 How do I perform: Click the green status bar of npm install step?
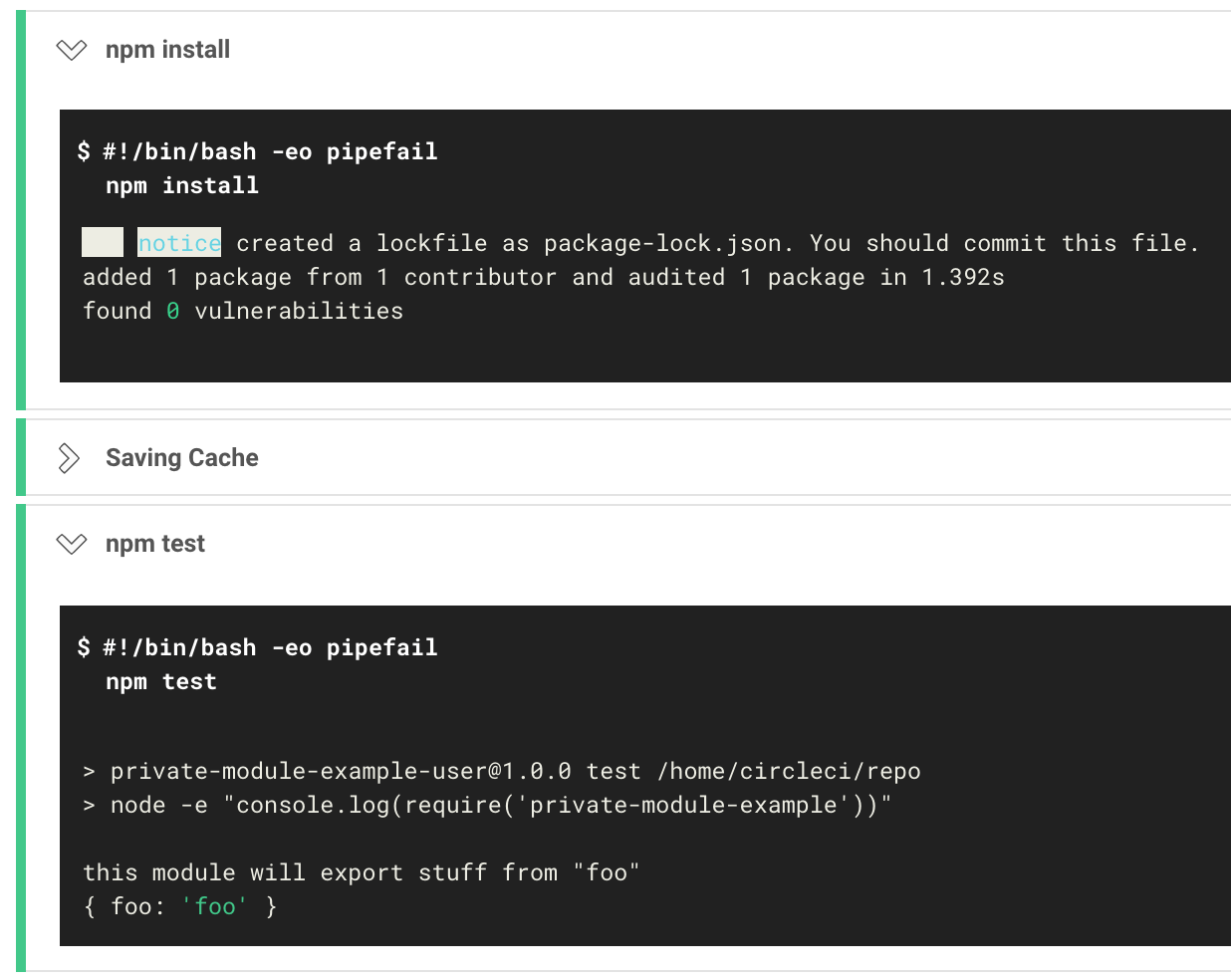pos(19,209)
